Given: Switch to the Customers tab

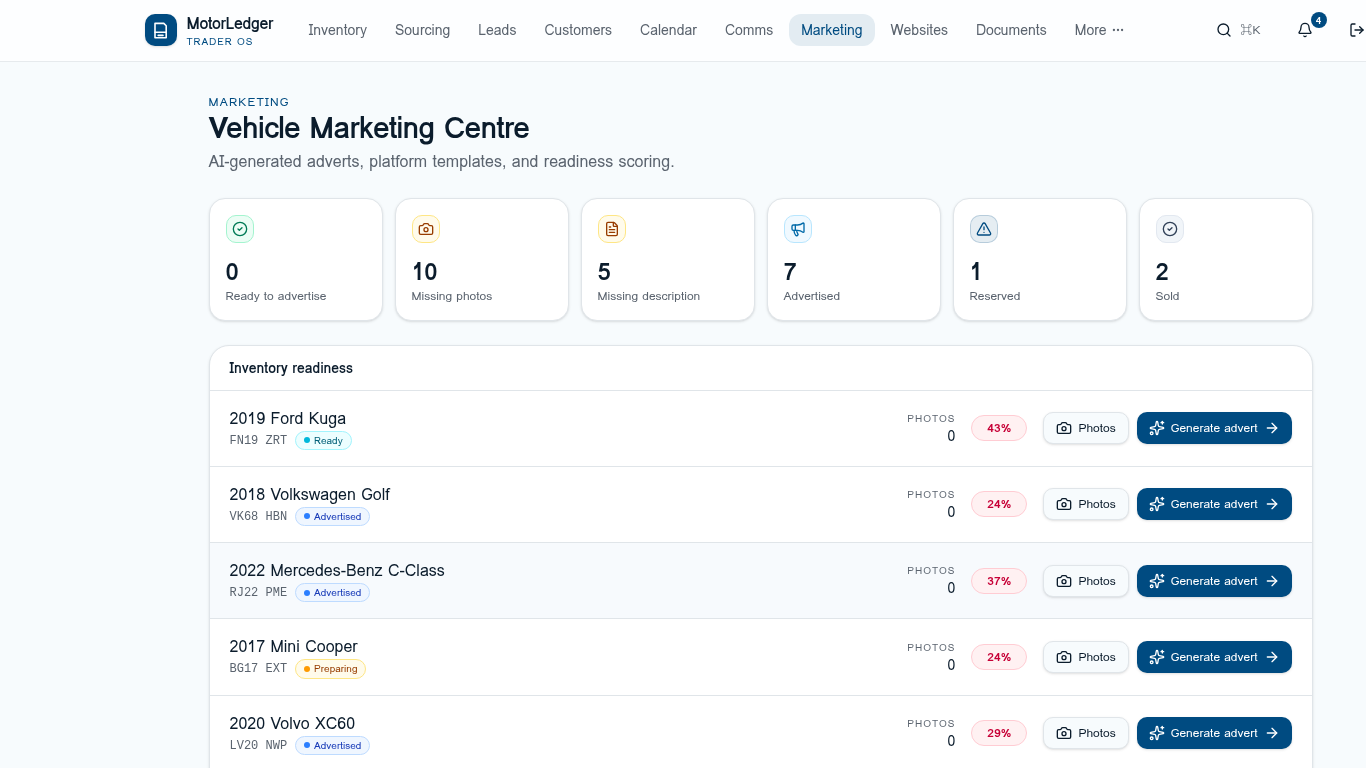Looking at the screenshot, I should click(578, 30).
